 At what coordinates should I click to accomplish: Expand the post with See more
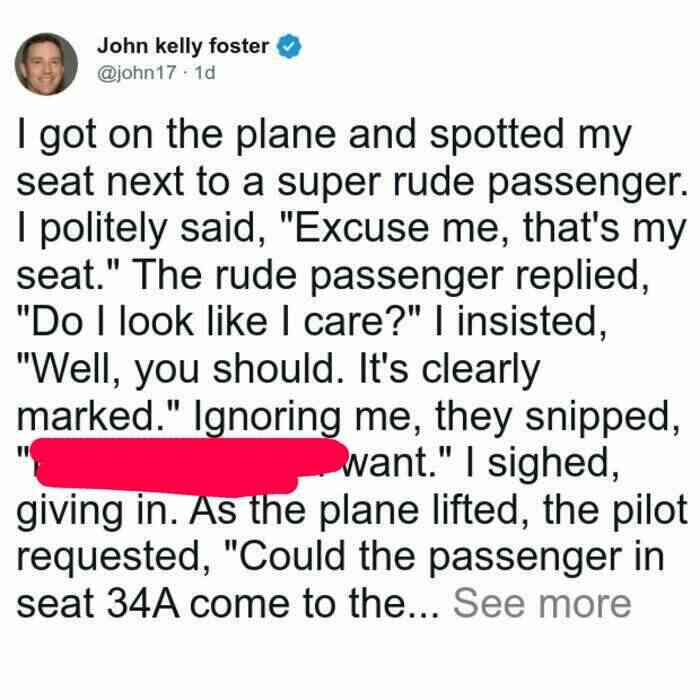point(542,604)
